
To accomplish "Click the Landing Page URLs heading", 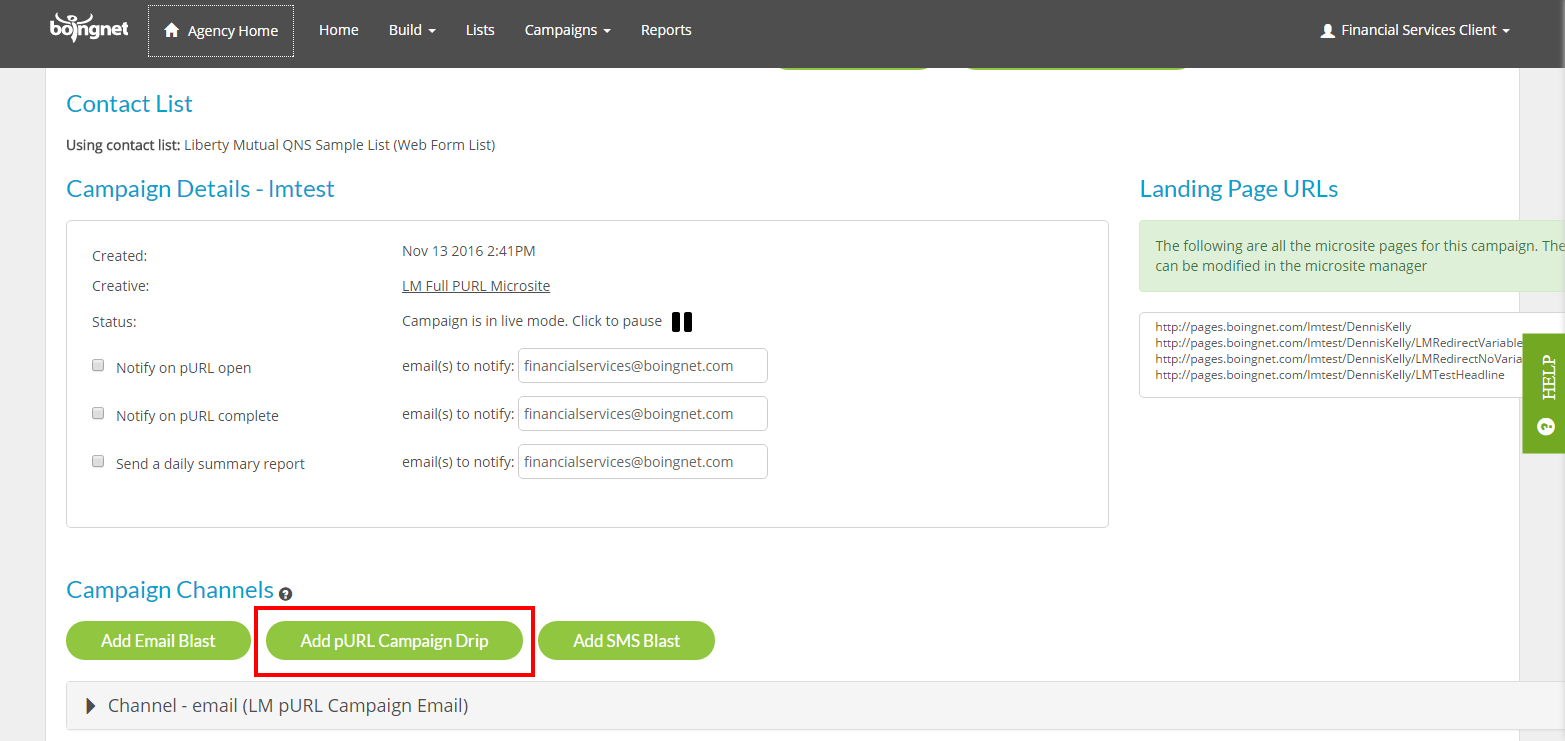I will [1239, 189].
